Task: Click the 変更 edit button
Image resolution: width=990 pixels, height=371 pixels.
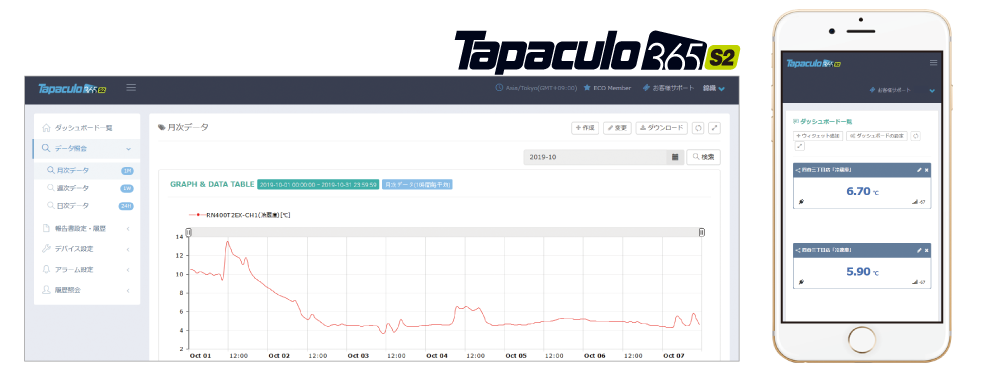Action: tap(617, 128)
